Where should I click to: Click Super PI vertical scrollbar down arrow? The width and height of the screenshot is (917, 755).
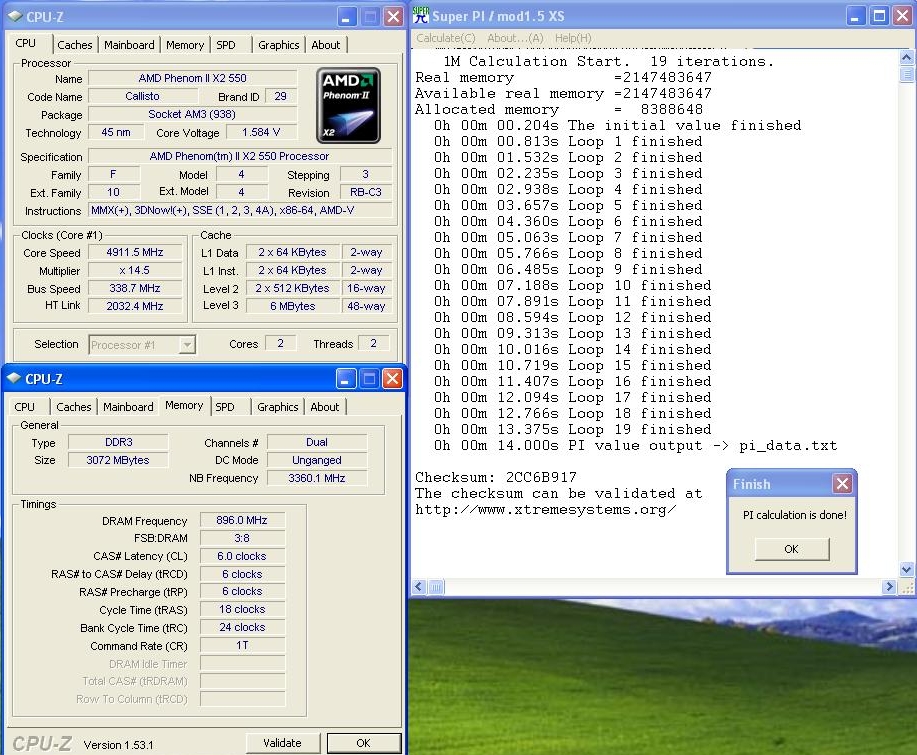click(907, 570)
